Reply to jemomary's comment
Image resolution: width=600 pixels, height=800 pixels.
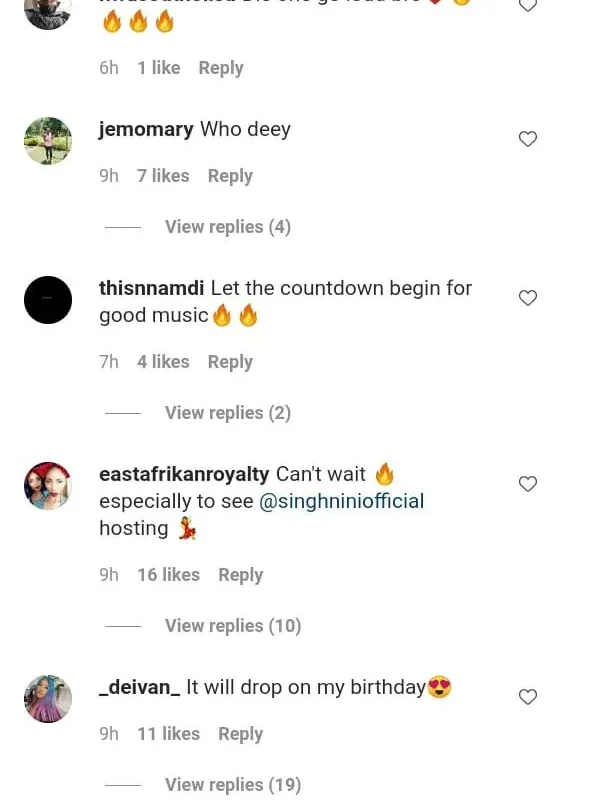click(x=230, y=176)
